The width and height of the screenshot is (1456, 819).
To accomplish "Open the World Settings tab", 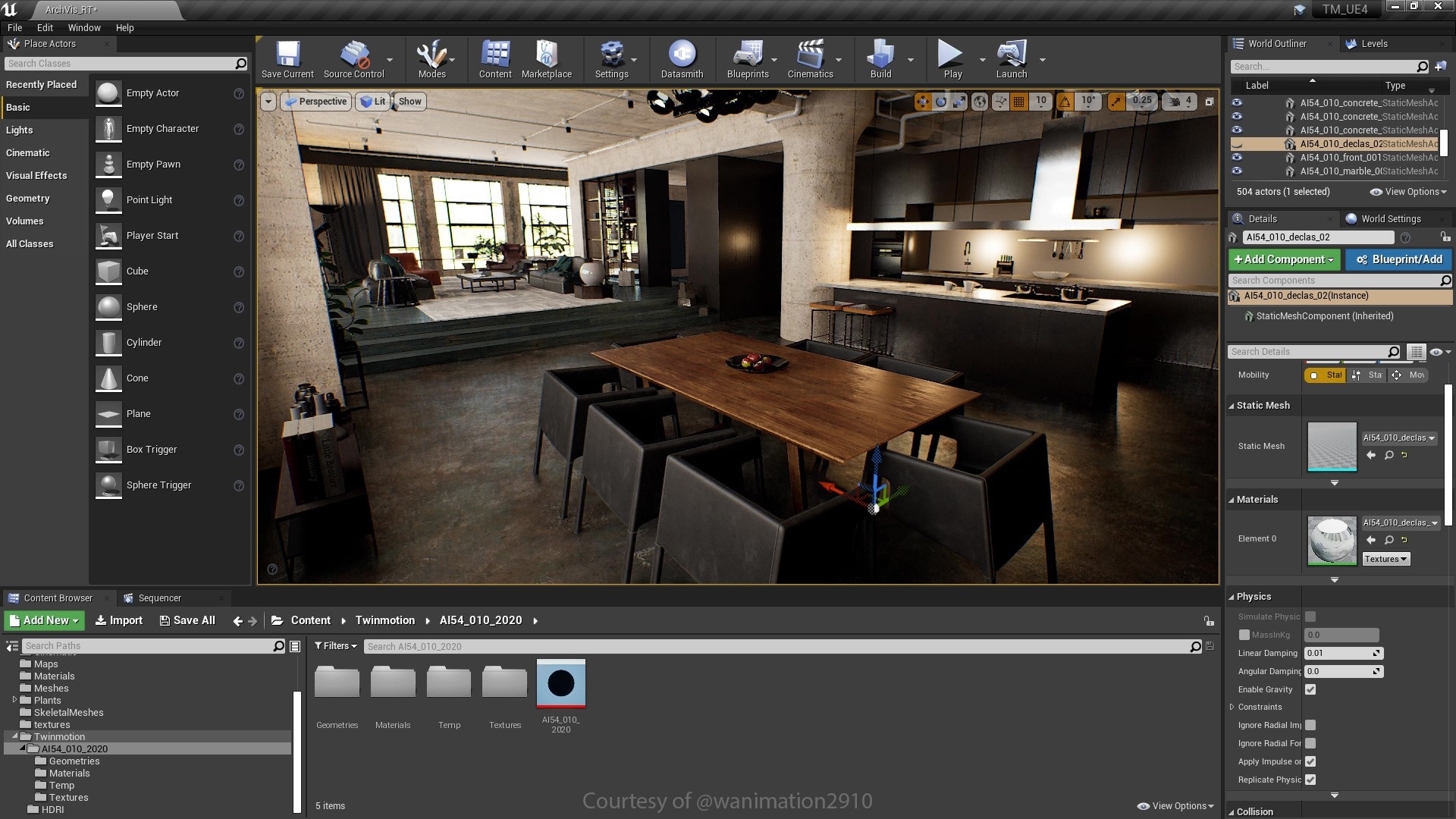I will (1391, 218).
